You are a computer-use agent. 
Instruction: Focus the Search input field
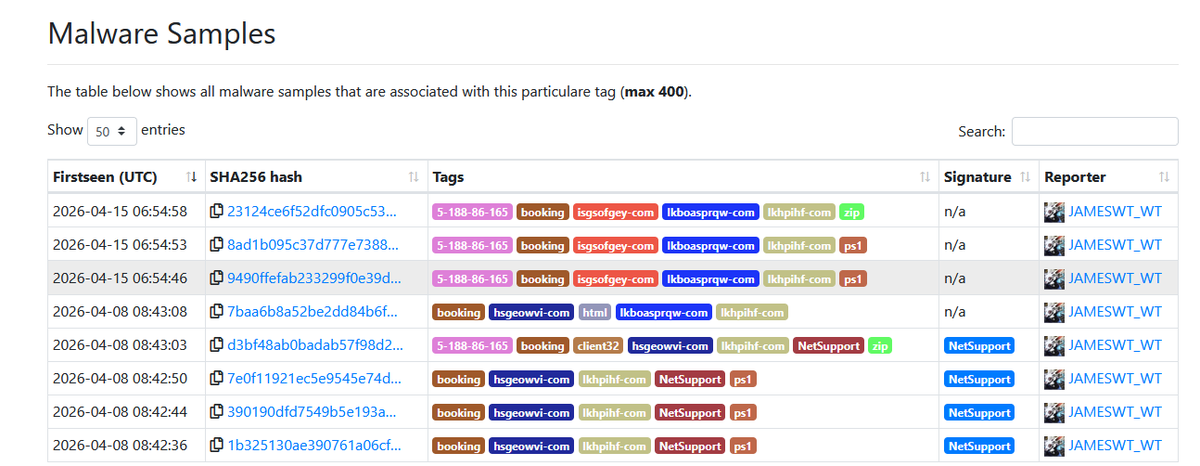click(1095, 131)
